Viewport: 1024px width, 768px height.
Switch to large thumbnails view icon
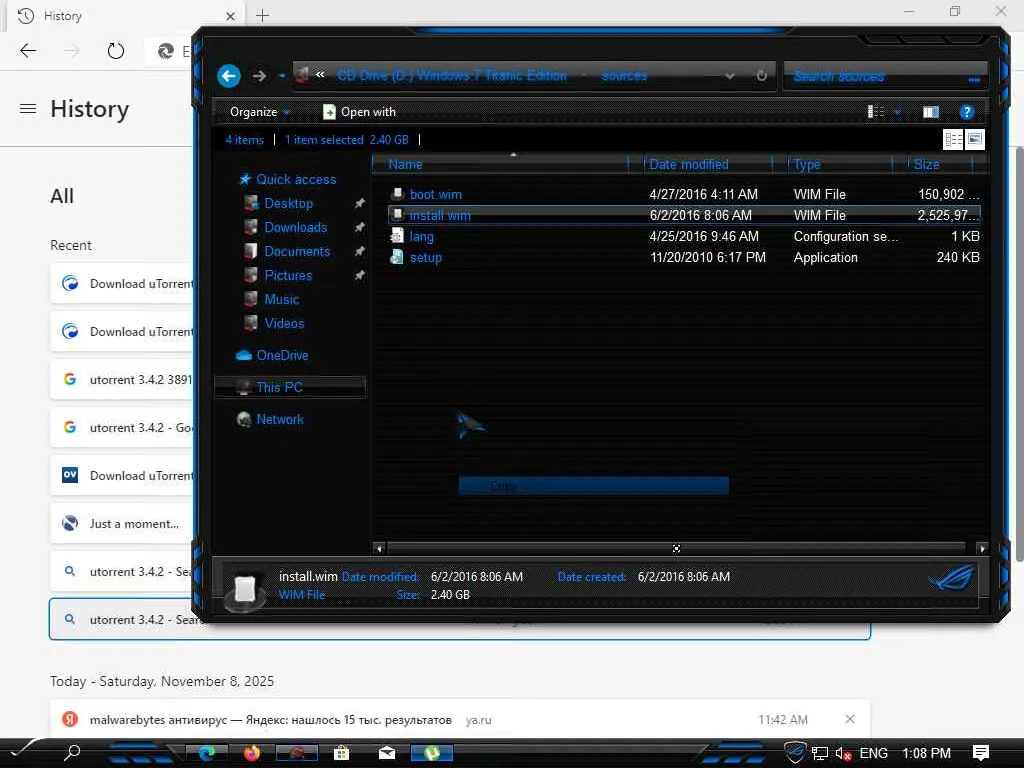[975, 140]
